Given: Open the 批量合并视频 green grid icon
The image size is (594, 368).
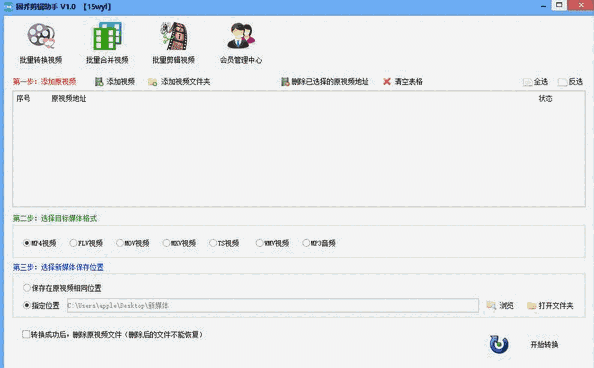Looking at the screenshot, I should coord(108,36).
